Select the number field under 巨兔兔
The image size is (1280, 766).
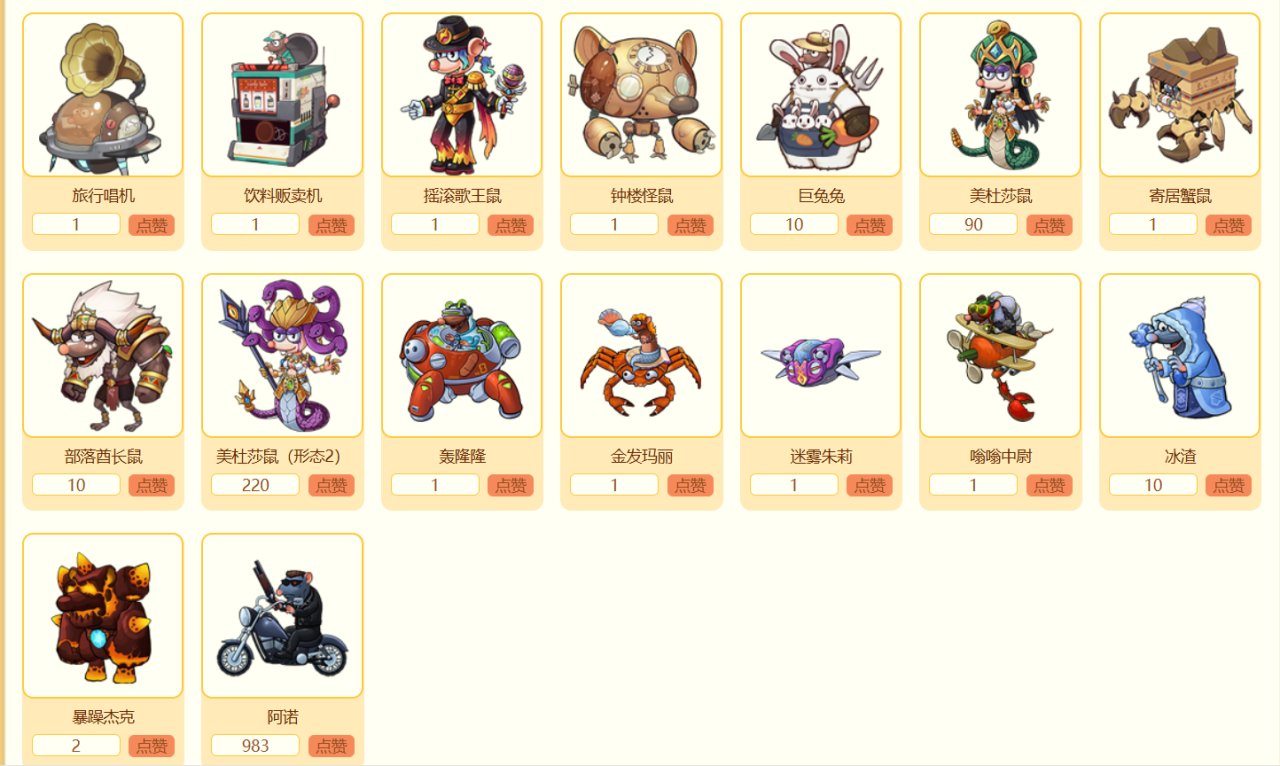click(794, 225)
